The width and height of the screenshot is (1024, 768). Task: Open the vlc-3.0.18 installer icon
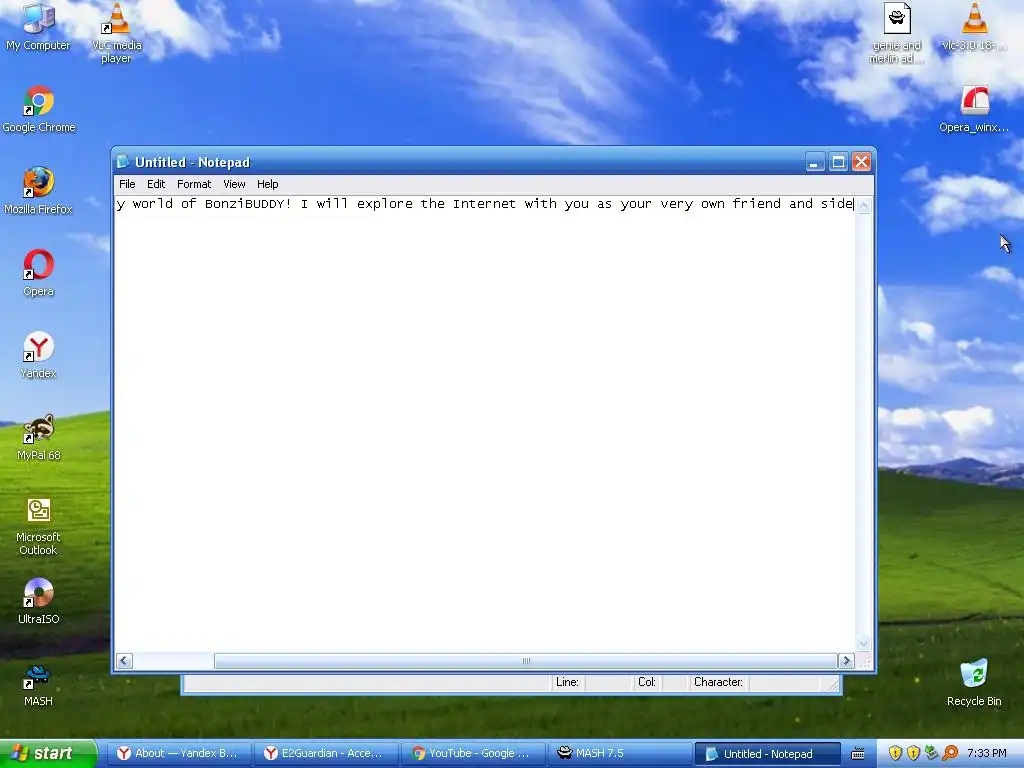click(x=974, y=26)
